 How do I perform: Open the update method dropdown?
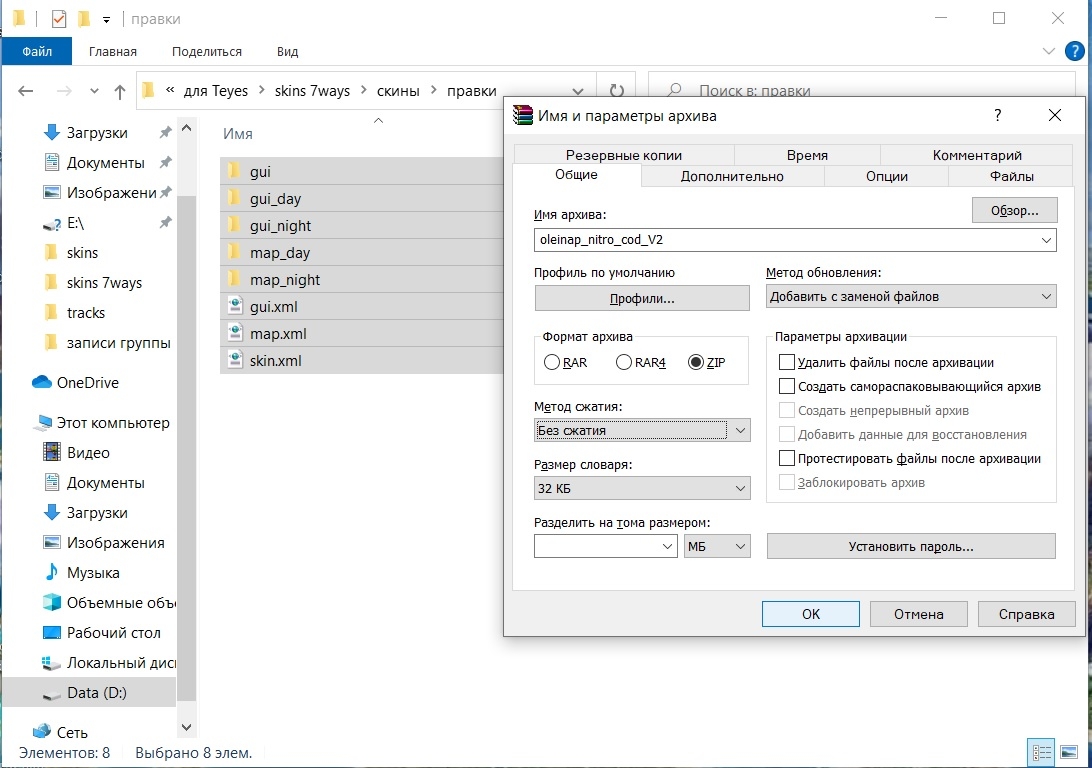[910, 296]
